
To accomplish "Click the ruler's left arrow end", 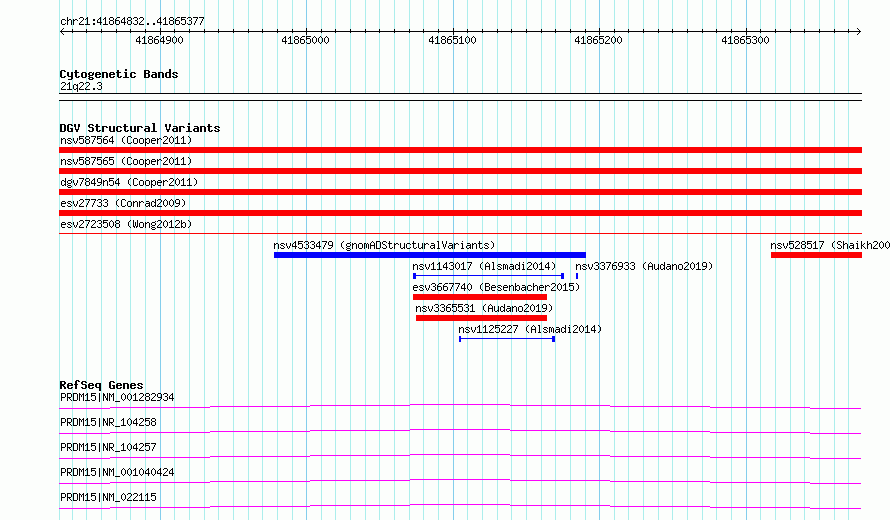I will [62, 32].
